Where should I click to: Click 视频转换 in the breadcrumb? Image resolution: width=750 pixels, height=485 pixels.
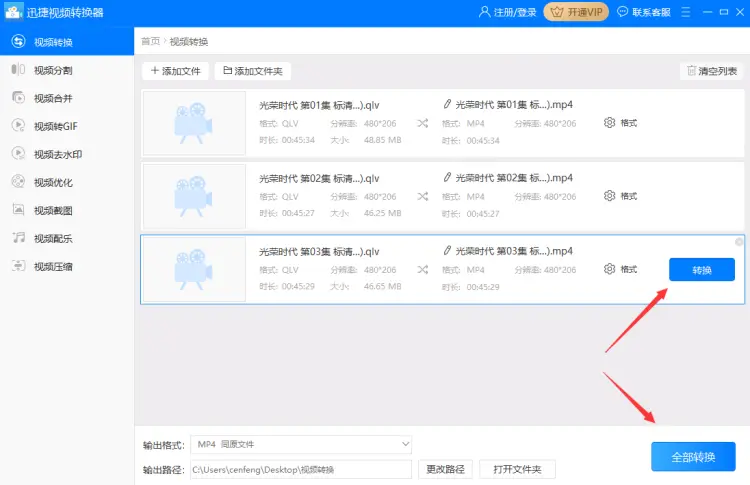tap(189, 41)
